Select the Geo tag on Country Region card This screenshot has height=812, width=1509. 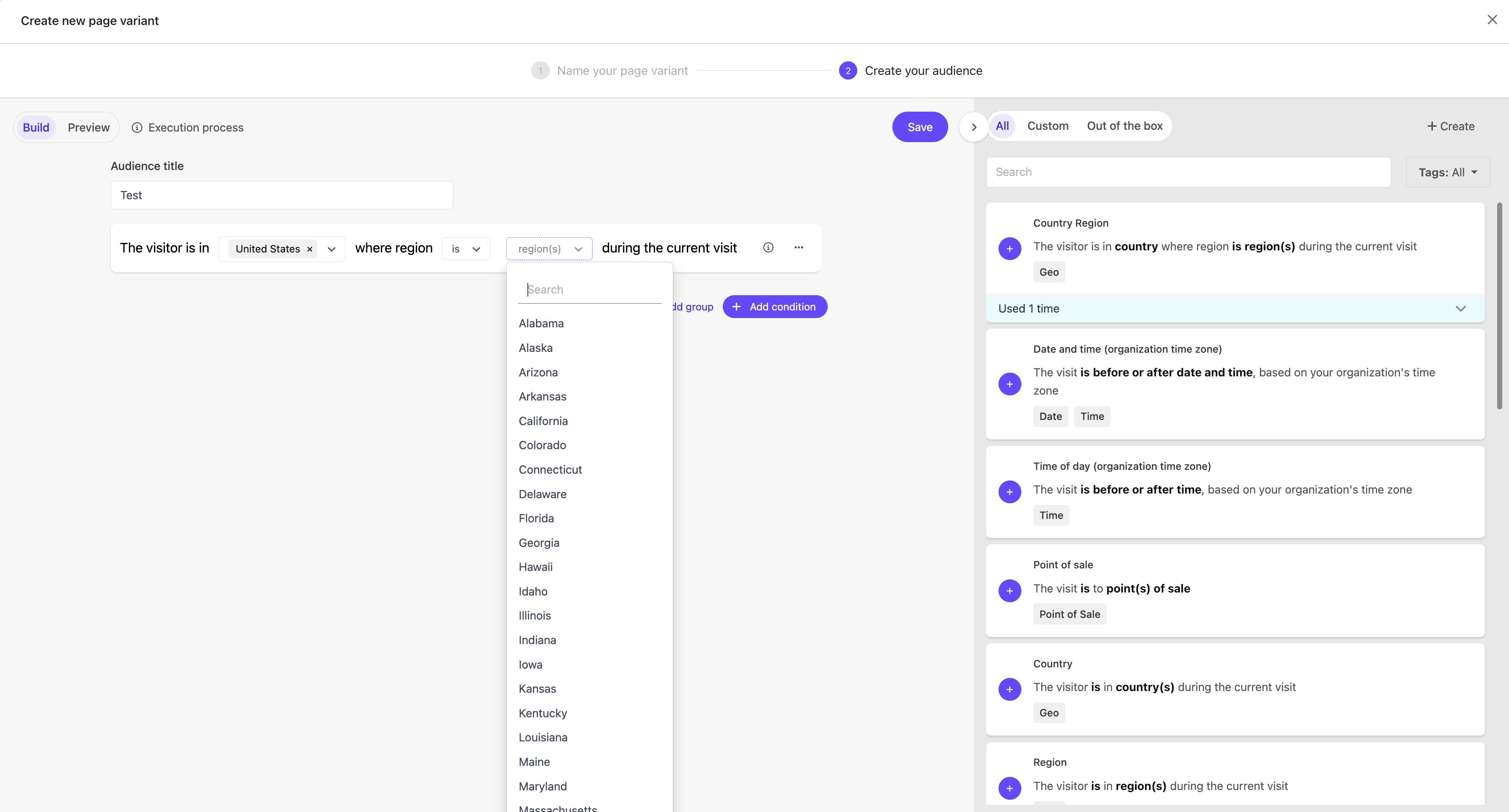coord(1048,272)
